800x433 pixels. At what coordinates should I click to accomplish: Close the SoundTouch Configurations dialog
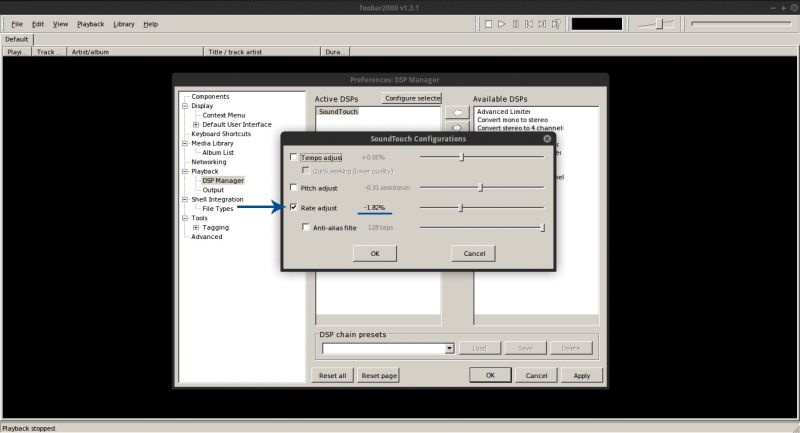(x=547, y=139)
